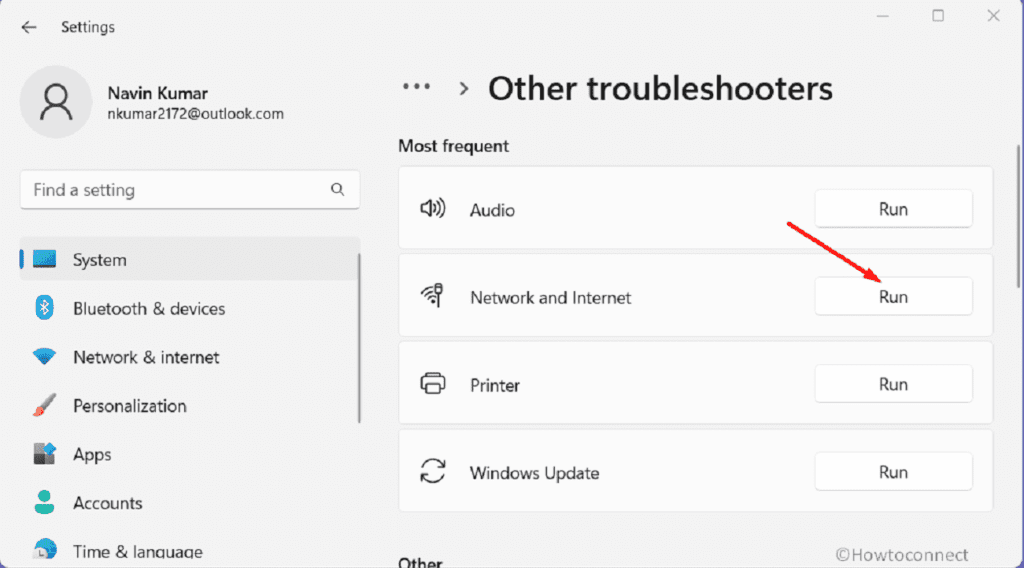Image resolution: width=1024 pixels, height=568 pixels.
Task: Click the Windows Update refresh icon
Action: click(x=432, y=471)
